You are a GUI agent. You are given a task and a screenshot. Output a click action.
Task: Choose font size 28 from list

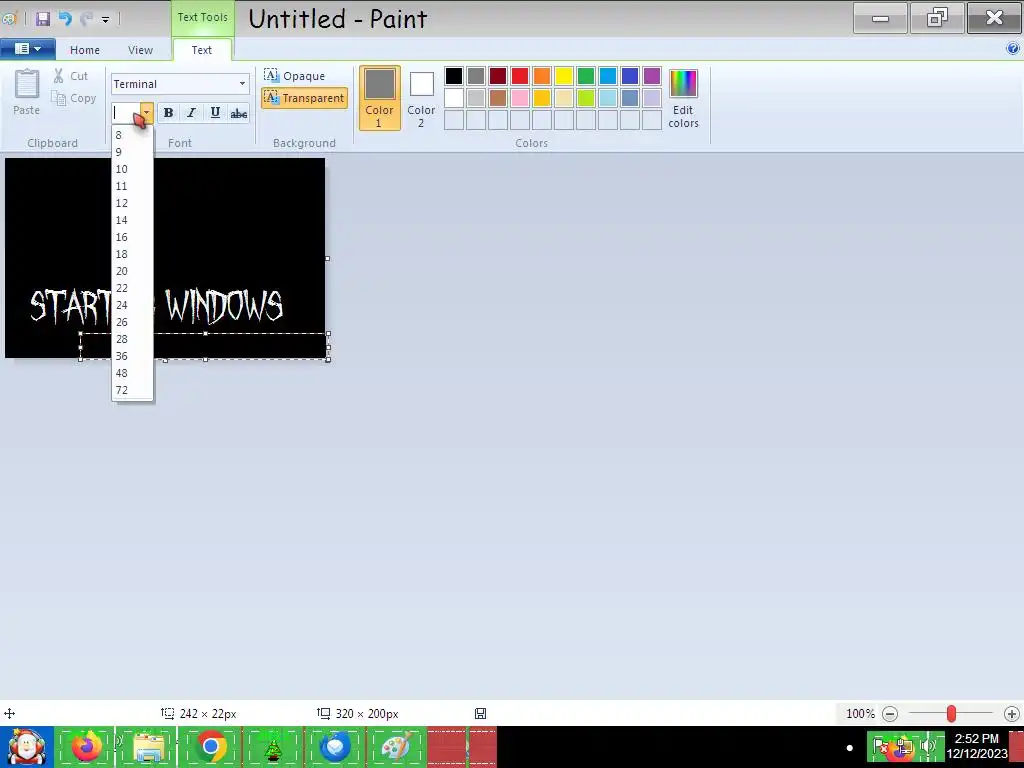133,339
